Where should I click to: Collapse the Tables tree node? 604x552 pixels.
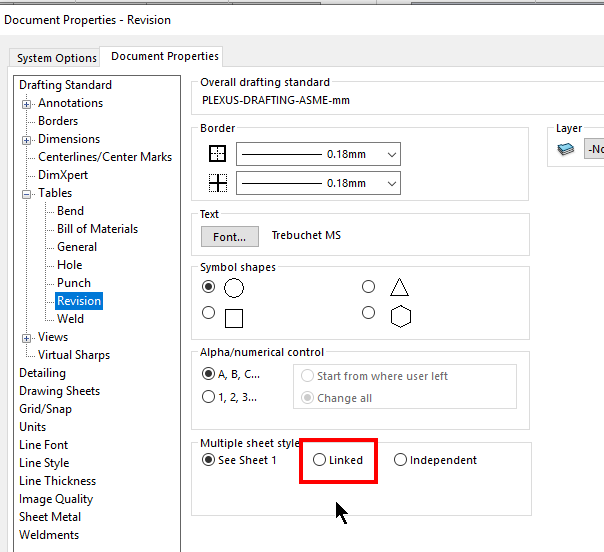coord(28,193)
